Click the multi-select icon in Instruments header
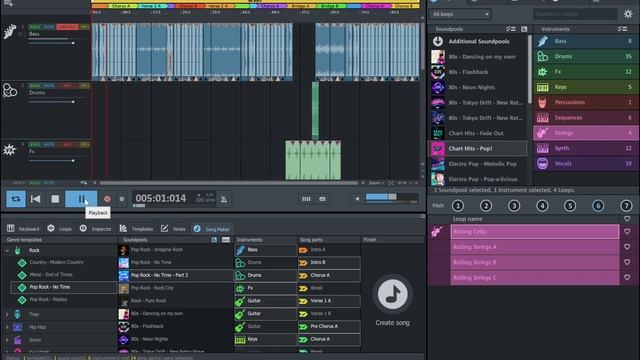640x360 pixels. coord(622,29)
